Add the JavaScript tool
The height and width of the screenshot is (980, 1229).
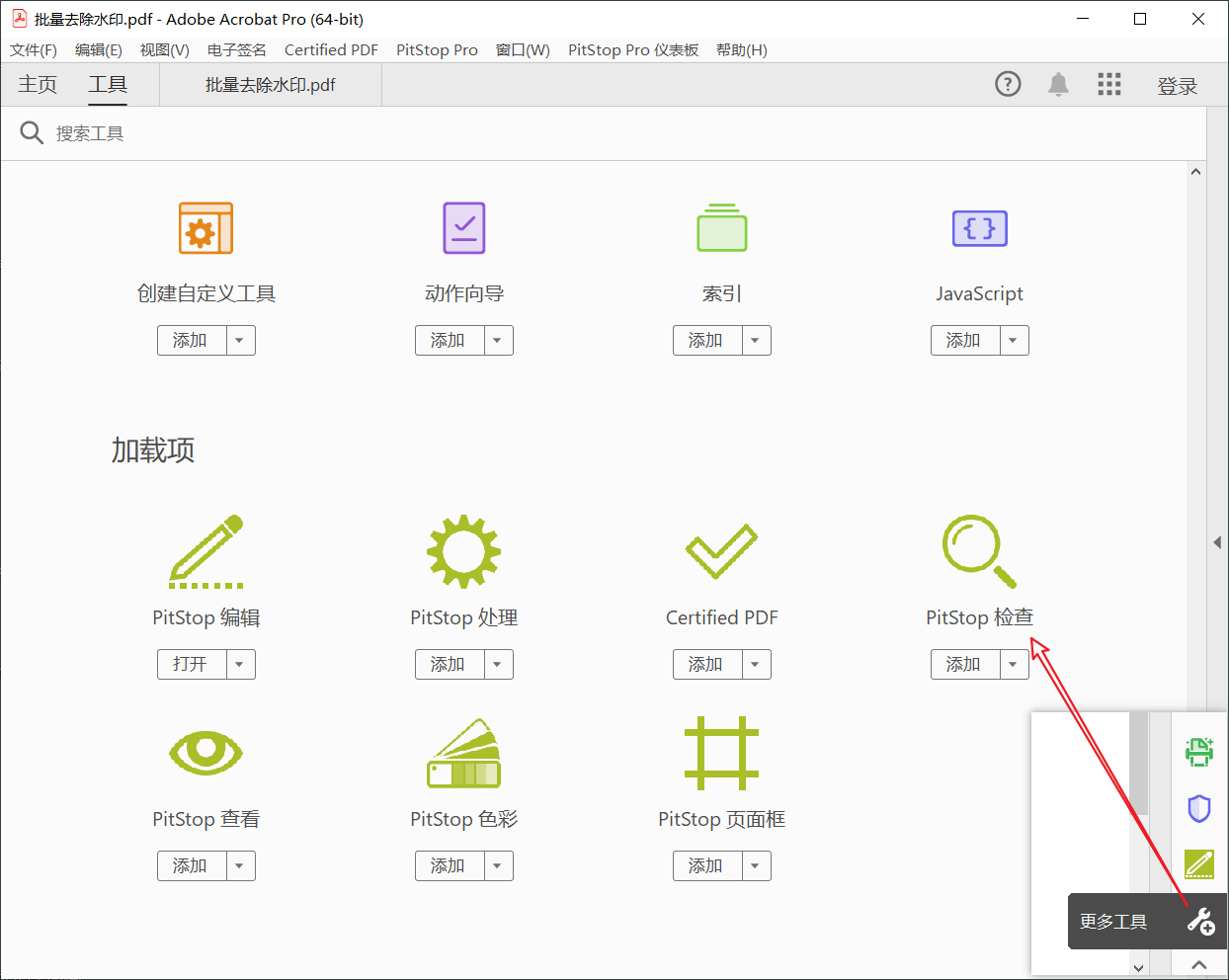[965, 340]
